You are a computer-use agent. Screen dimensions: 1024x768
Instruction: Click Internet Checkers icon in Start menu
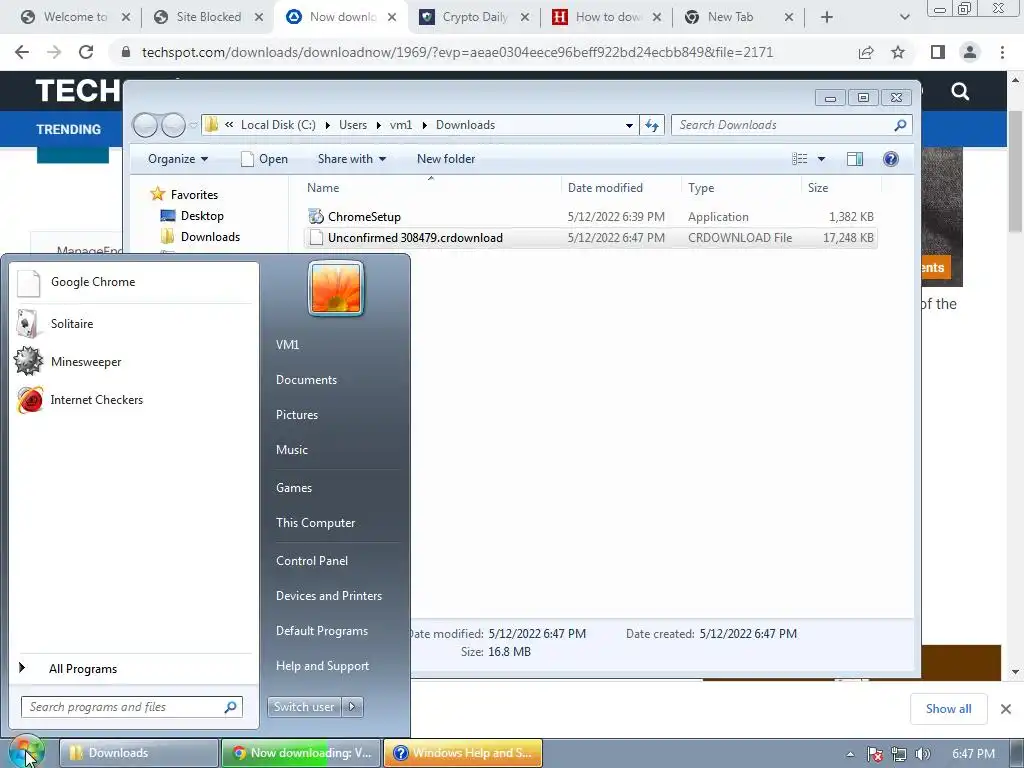click(x=29, y=400)
